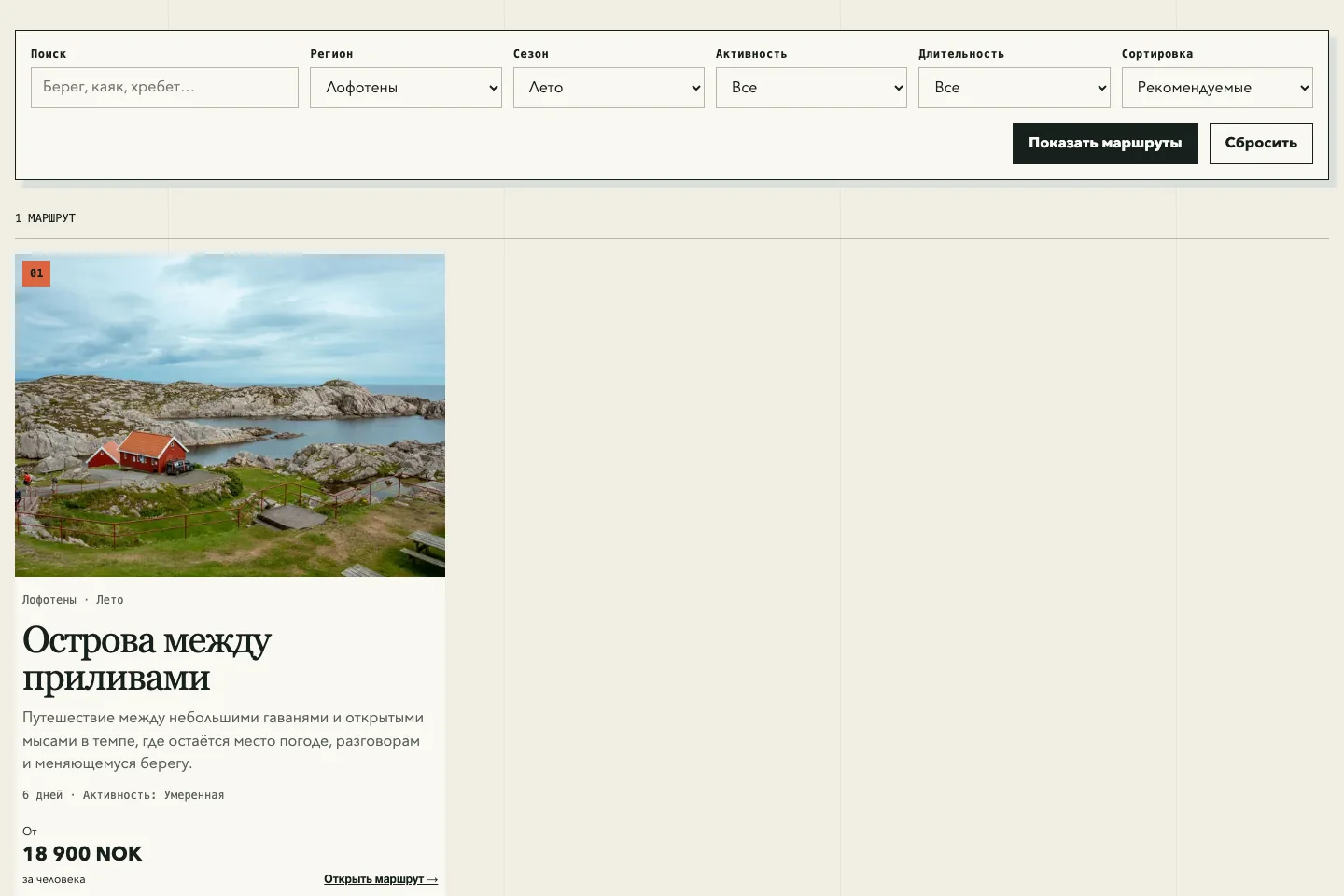Click the Сортировка label text
This screenshot has width=1344, height=896.
point(1157,54)
